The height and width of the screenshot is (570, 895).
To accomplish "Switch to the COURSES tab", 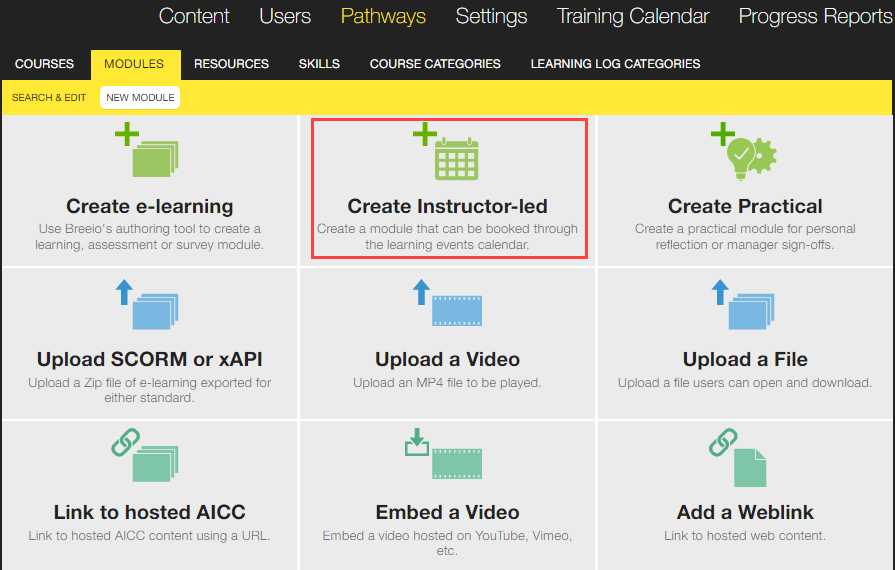I will (x=45, y=64).
